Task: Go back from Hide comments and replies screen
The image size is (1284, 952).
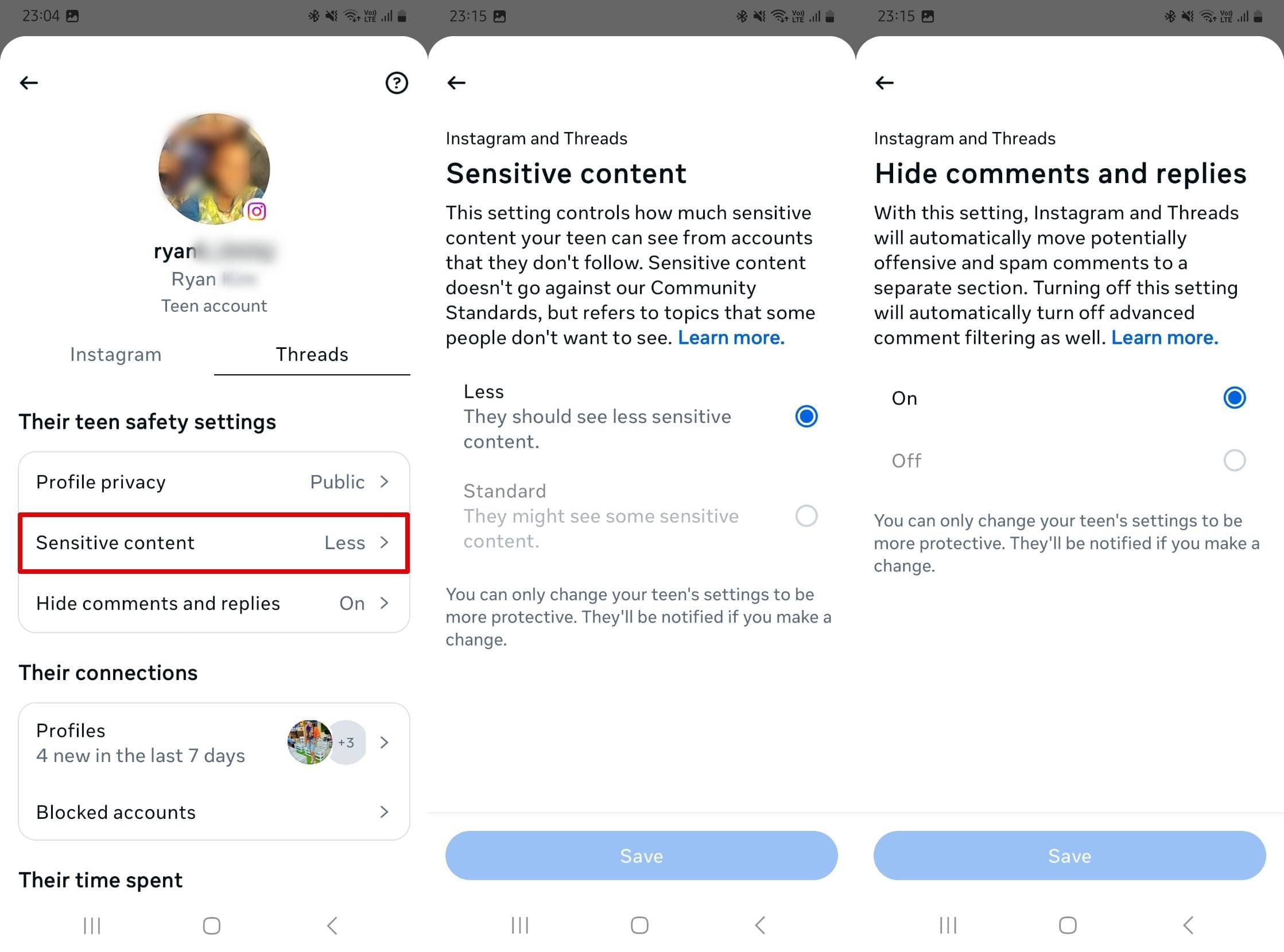Action: click(885, 83)
